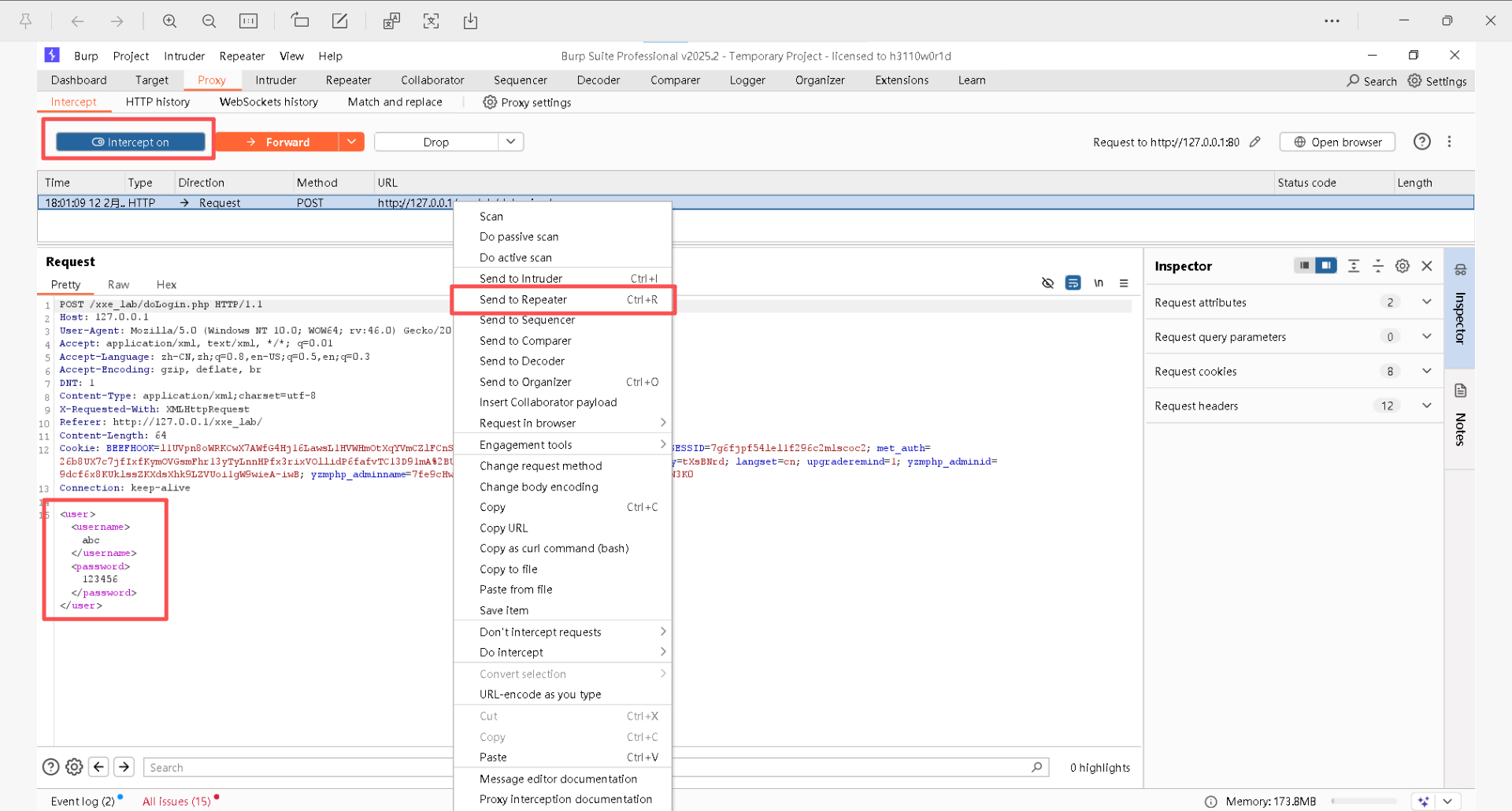
Task: Select Change request method
Action: point(563,466)
